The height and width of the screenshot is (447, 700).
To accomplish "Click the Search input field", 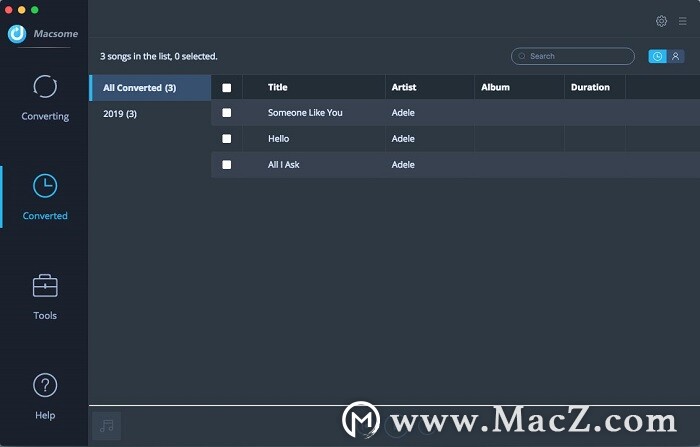I will [573, 56].
